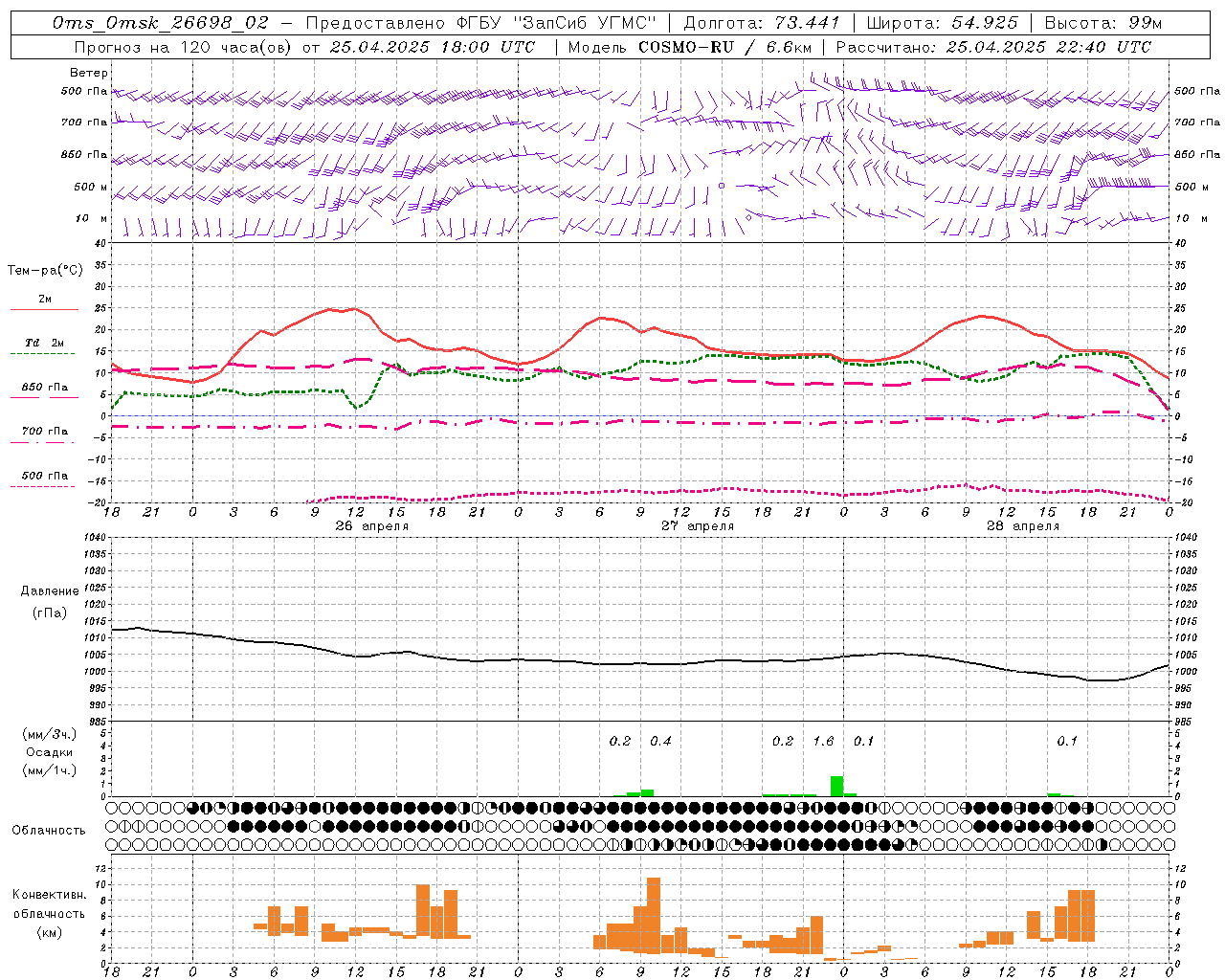
Task: Click the (км) convective cloud unit label
Action: pos(49,933)
